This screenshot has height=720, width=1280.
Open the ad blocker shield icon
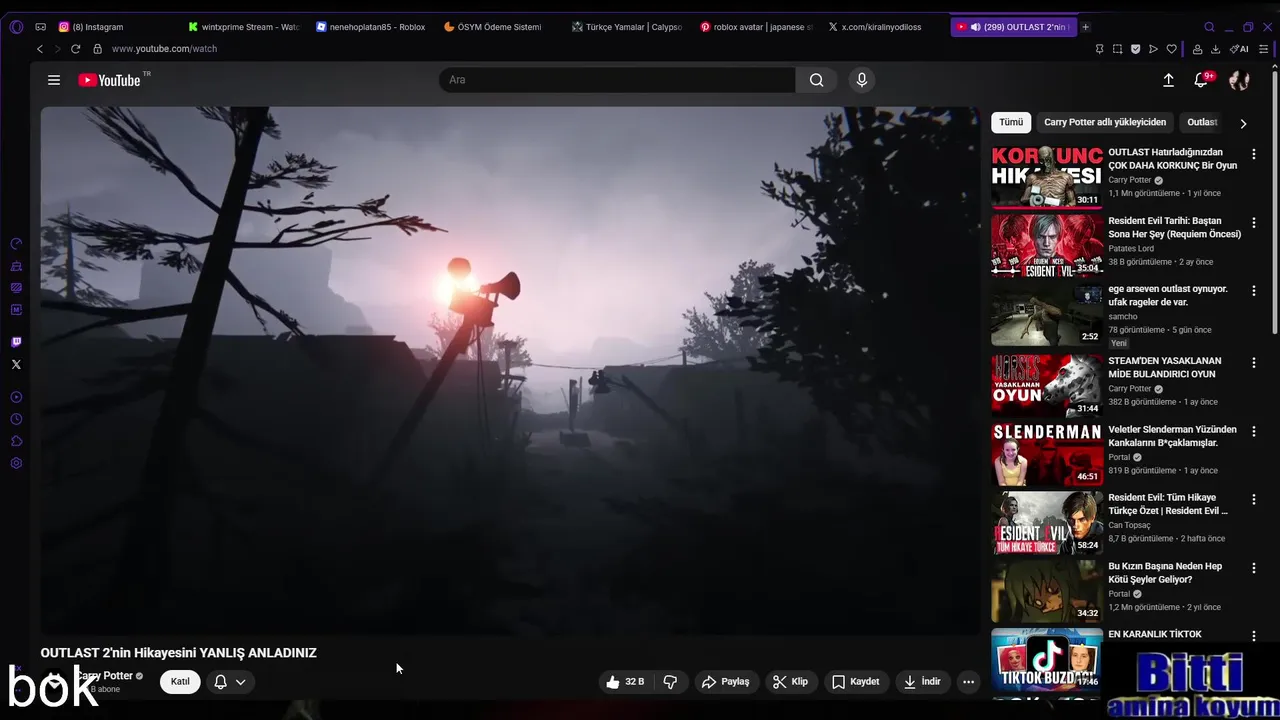tap(1135, 49)
